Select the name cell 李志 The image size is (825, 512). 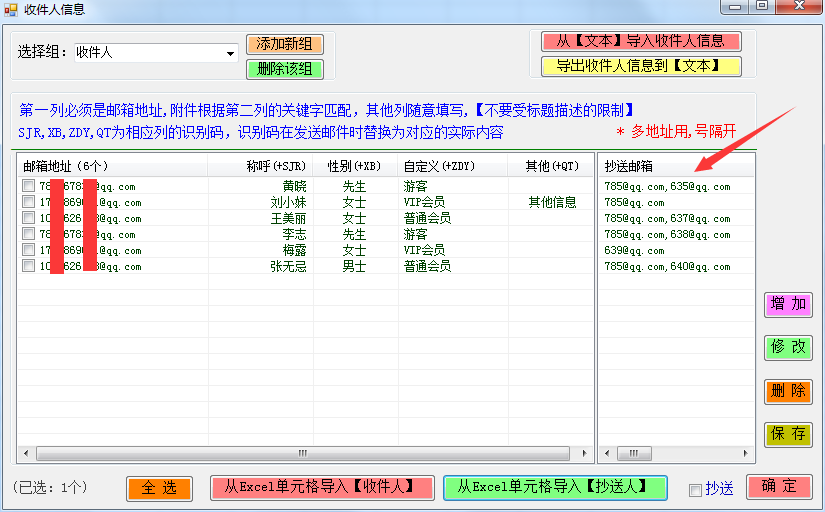pos(295,234)
